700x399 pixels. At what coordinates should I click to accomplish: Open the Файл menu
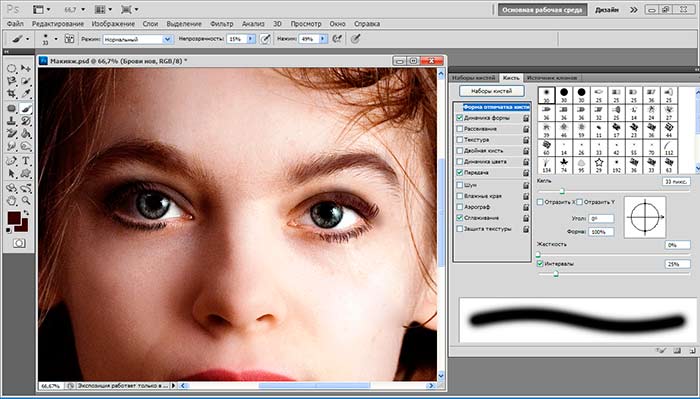click(x=15, y=24)
